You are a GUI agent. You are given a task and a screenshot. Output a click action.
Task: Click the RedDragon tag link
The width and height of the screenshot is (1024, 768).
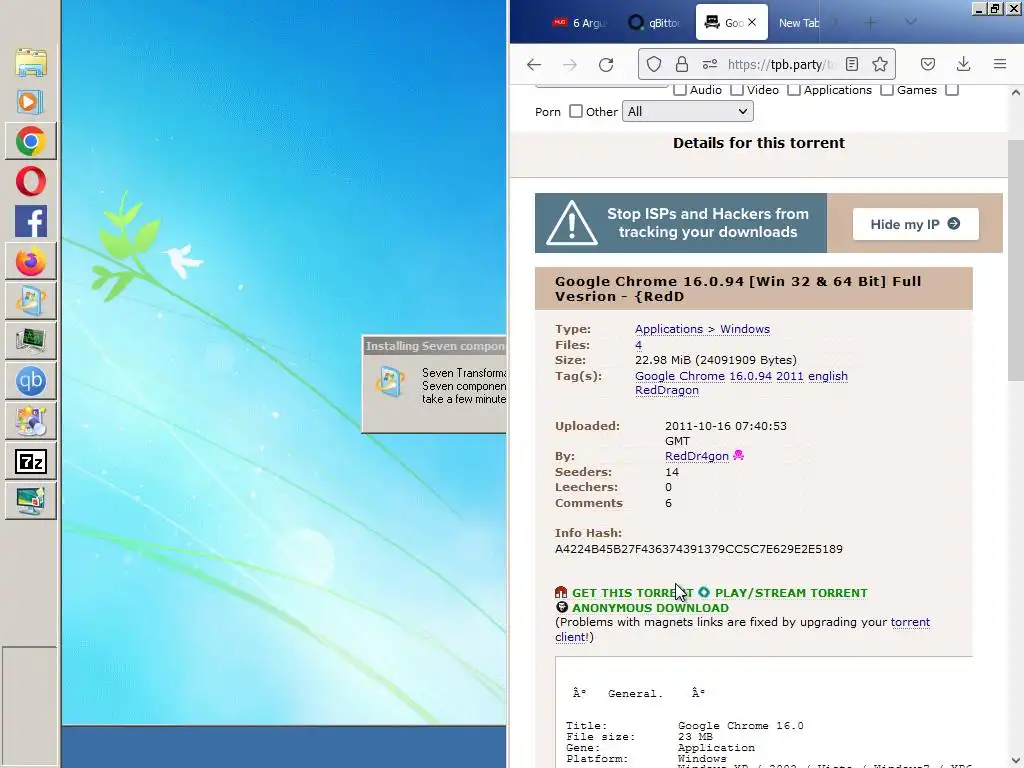[x=667, y=390]
